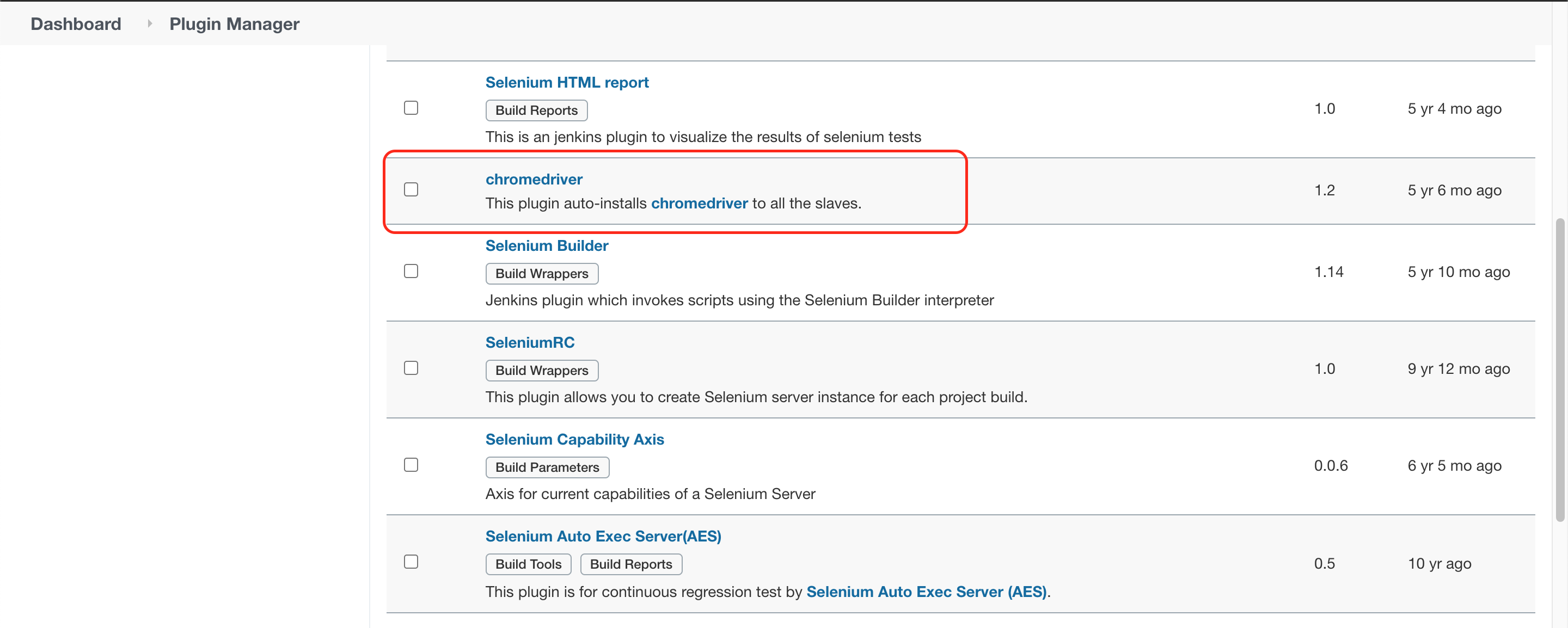Click the Selenium HTML report description text
Screen dimensions: 1568x628
click(x=703, y=137)
